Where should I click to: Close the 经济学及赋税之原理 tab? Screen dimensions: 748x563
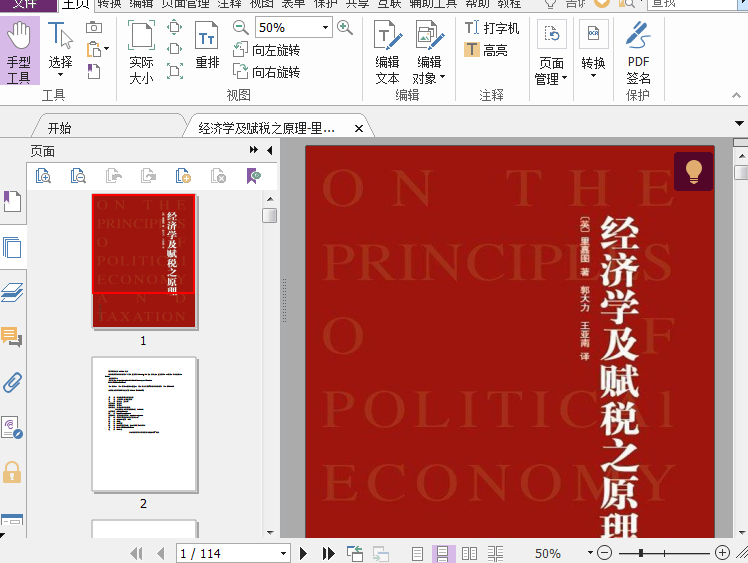(359, 128)
